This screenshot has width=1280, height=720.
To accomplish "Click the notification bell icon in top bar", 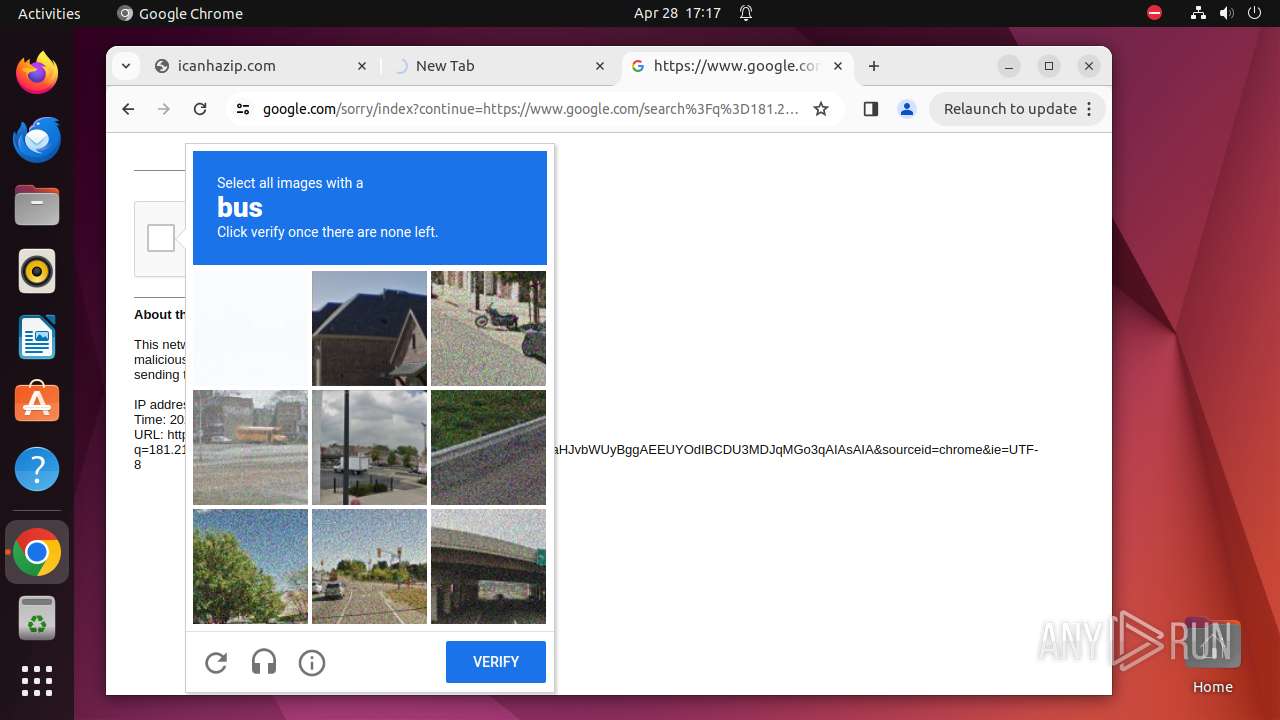I will click(x=746, y=13).
